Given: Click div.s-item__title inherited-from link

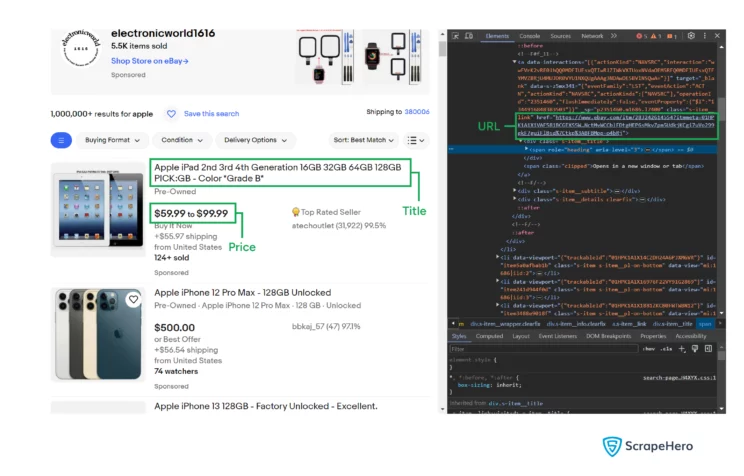Looking at the screenshot, I should point(515,403).
